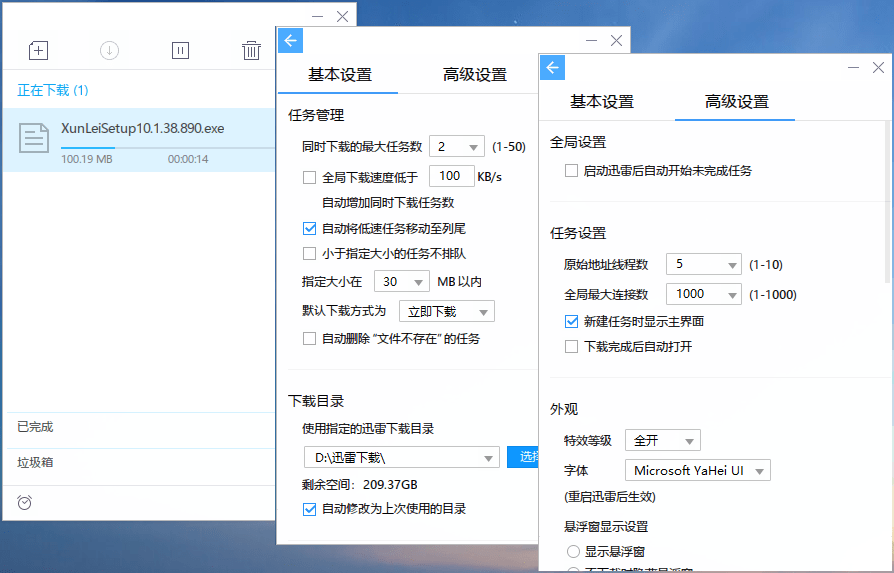The height and width of the screenshot is (573, 894).
Task: Open 默认下载方式为 立即下载 dropdown
Action: point(447,311)
